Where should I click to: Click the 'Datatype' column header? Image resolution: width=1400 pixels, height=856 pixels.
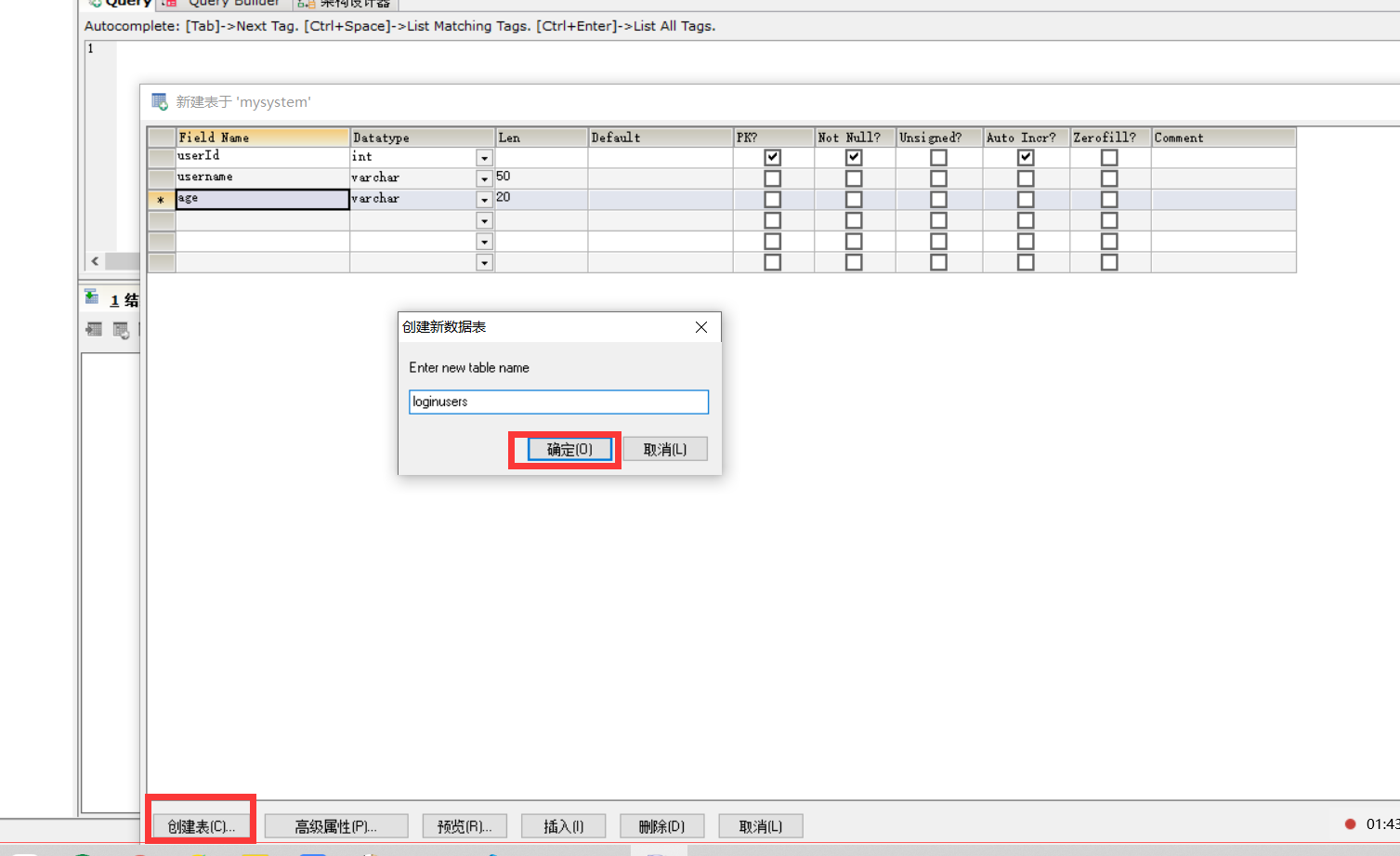[x=422, y=138]
